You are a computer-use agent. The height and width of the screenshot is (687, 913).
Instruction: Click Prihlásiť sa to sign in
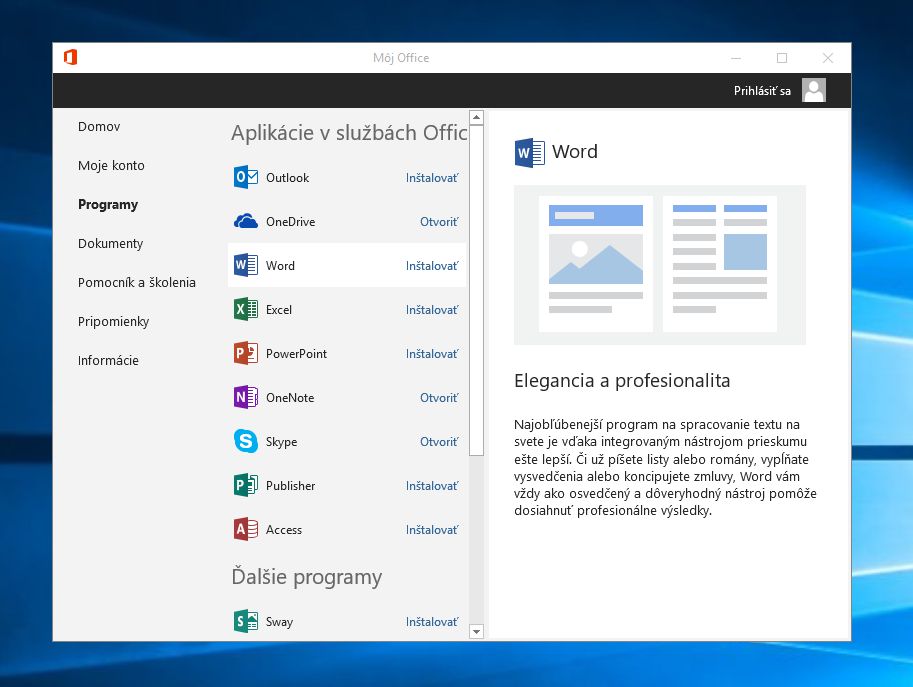pyautogui.click(x=762, y=91)
